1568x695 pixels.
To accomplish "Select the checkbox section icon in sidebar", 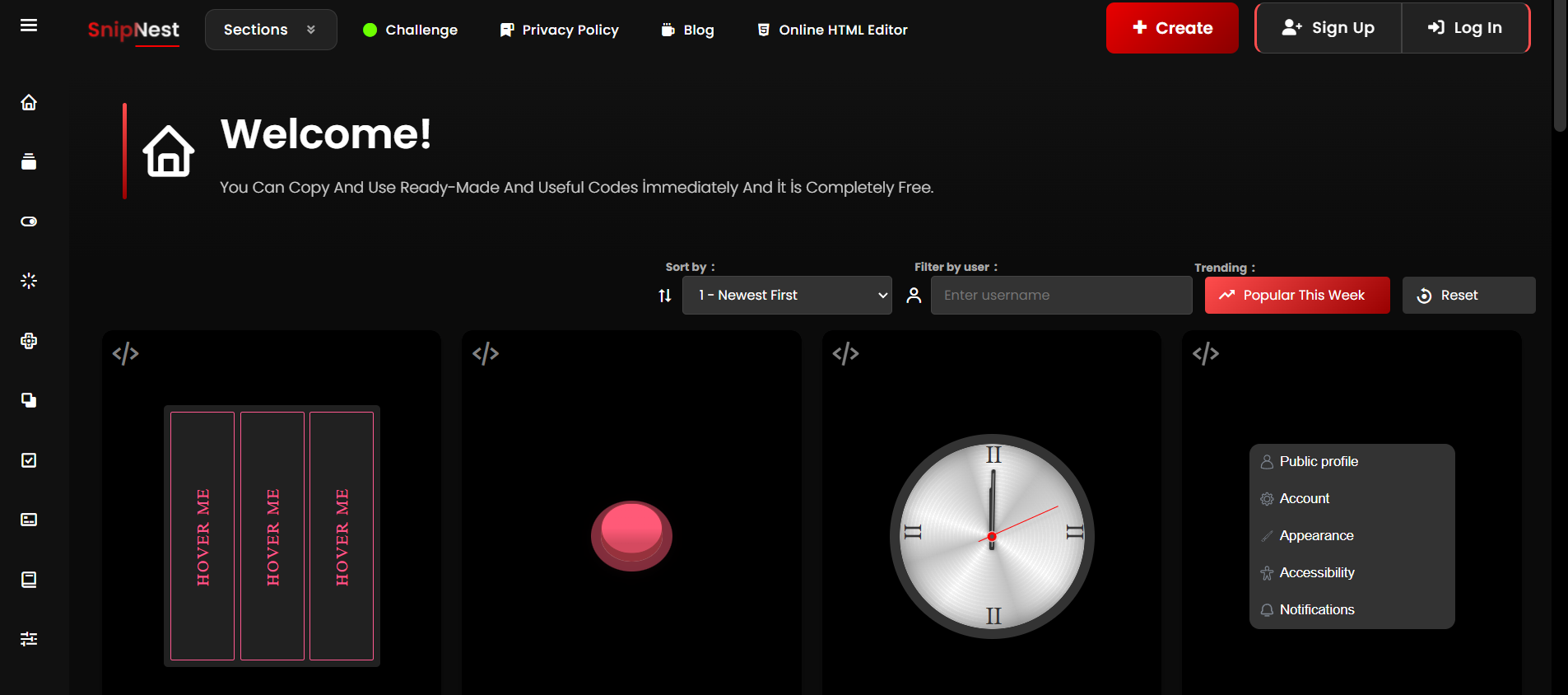I will click(x=29, y=460).
